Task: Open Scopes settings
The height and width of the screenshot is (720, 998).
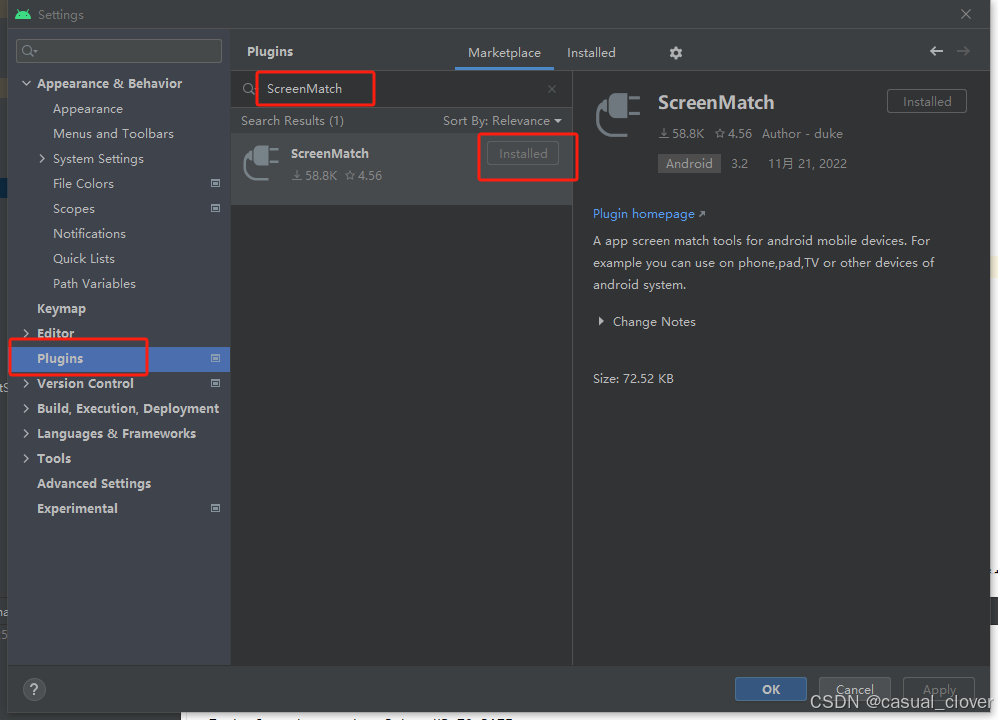Action: click(74, 209)
